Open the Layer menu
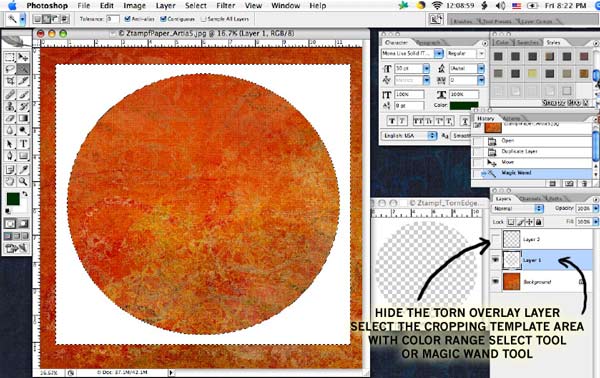 click(165, 6)
